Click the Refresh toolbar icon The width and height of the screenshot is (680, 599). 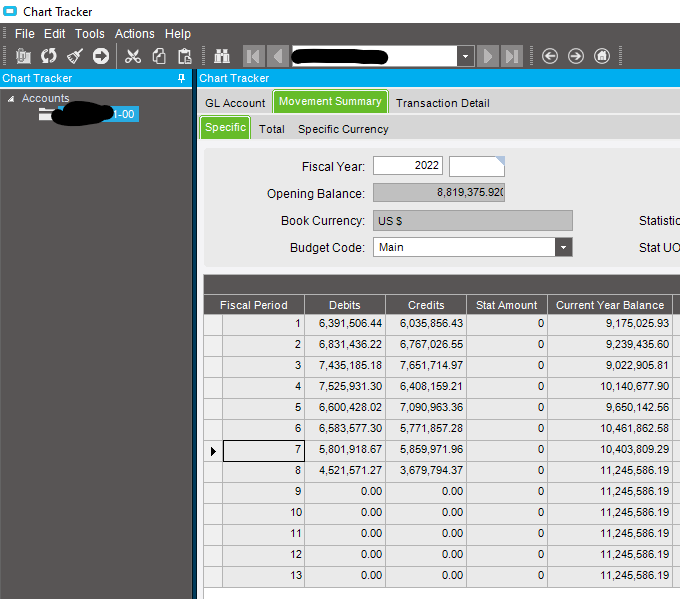coord(48,56)
